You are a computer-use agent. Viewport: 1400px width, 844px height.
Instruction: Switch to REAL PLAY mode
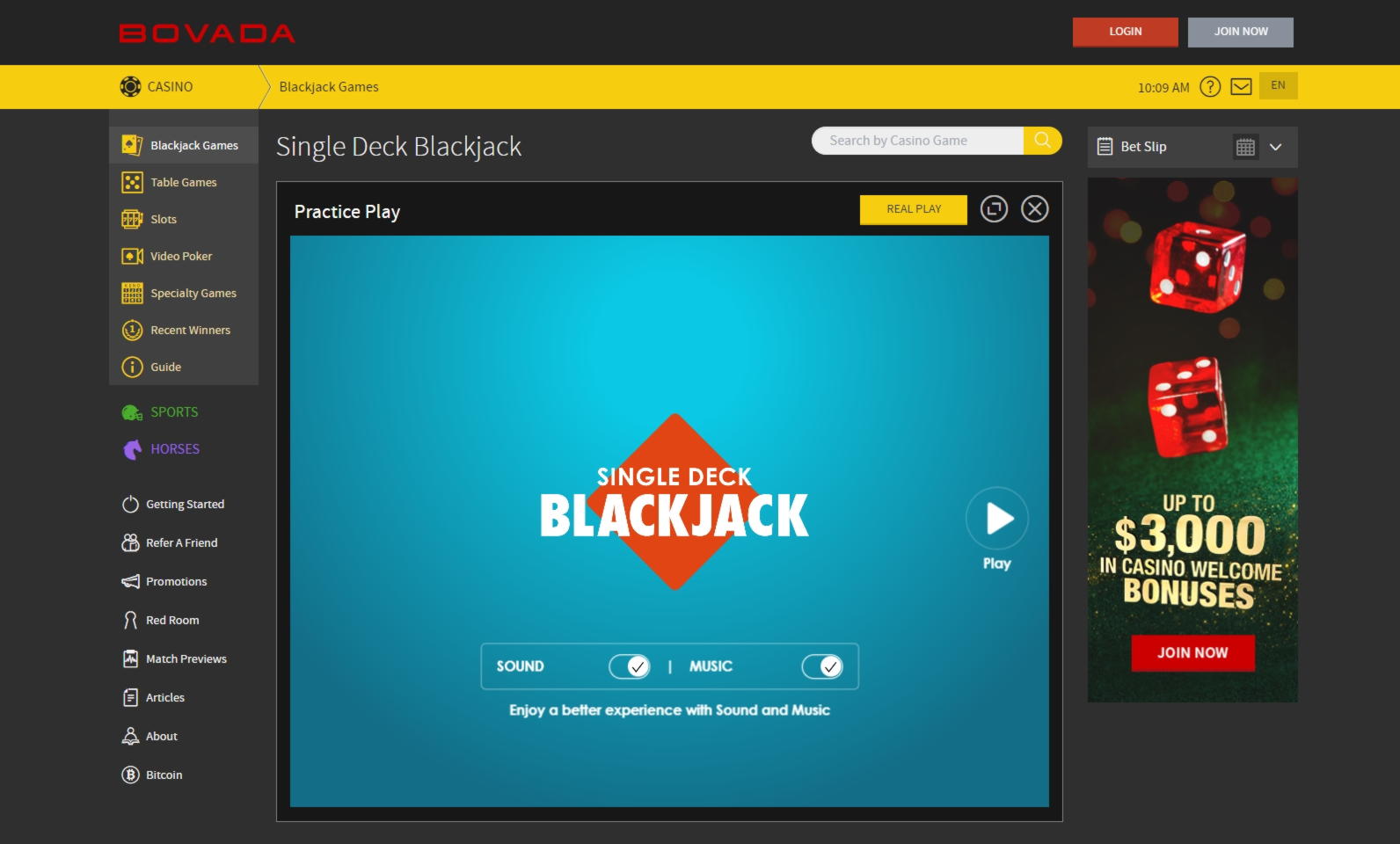click(x=914, y=209)
